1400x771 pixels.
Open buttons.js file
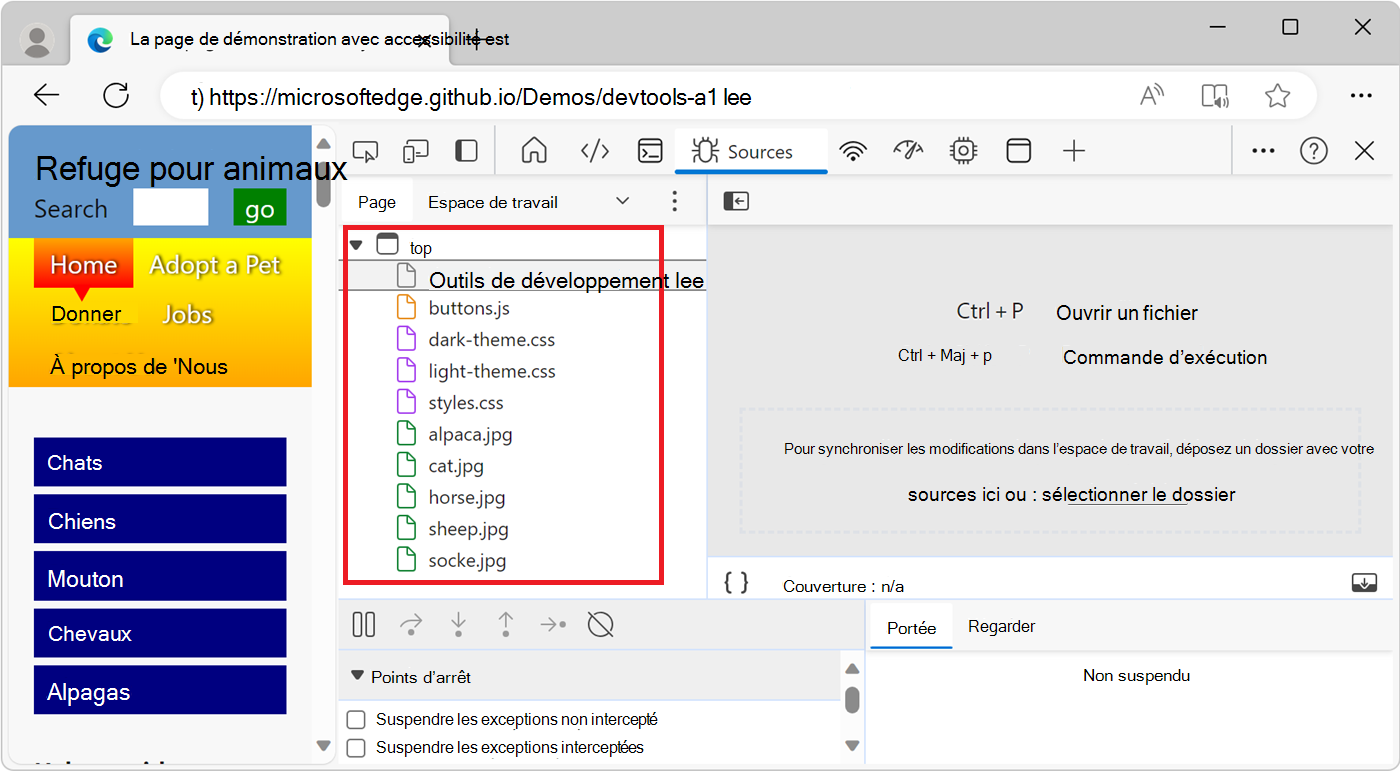pyautogui.click(x=470, y=308)
